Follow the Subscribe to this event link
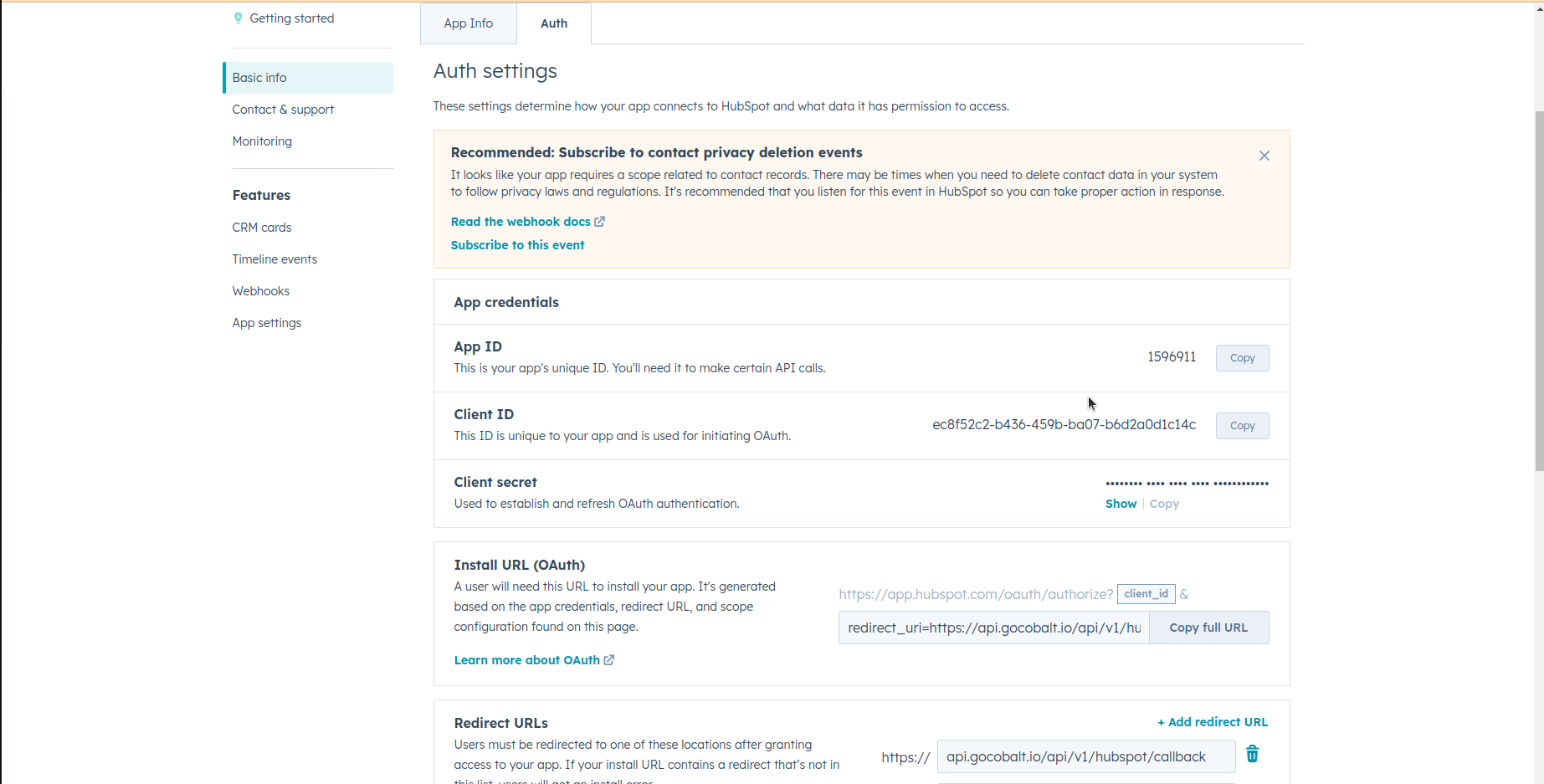1544x784 pixels. [517, 244]
